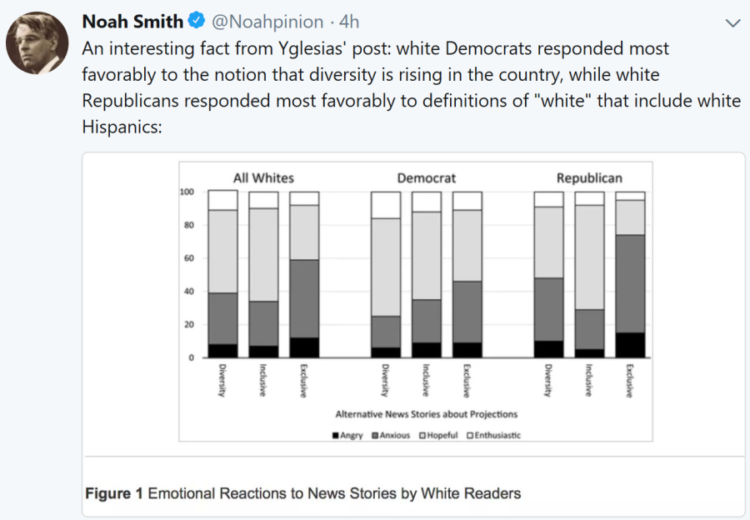Click the Angry legend black swatch
This screenshot has height=520, width=750.
tap(336, 435)
